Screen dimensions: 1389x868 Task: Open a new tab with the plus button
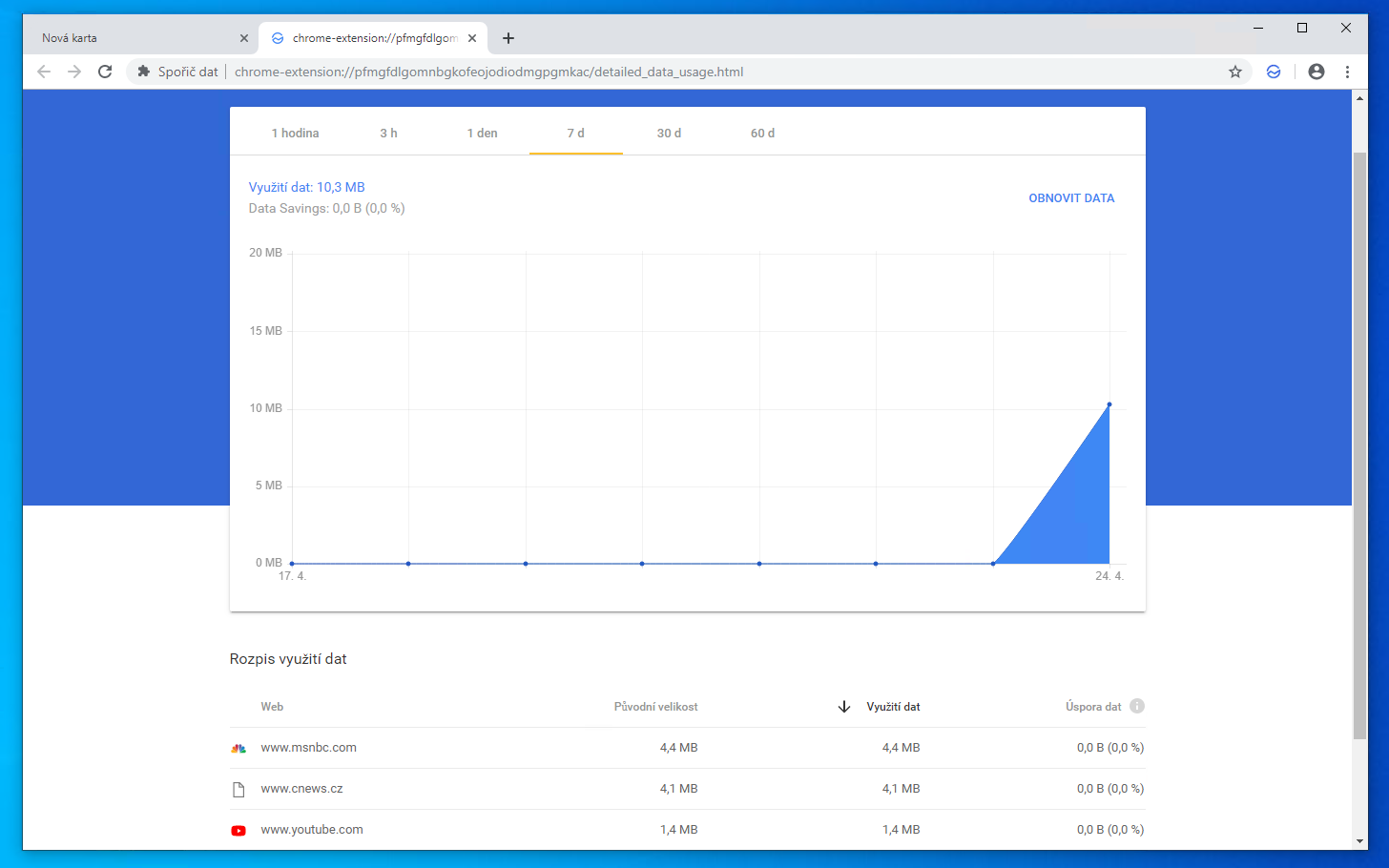pos(508,38)
